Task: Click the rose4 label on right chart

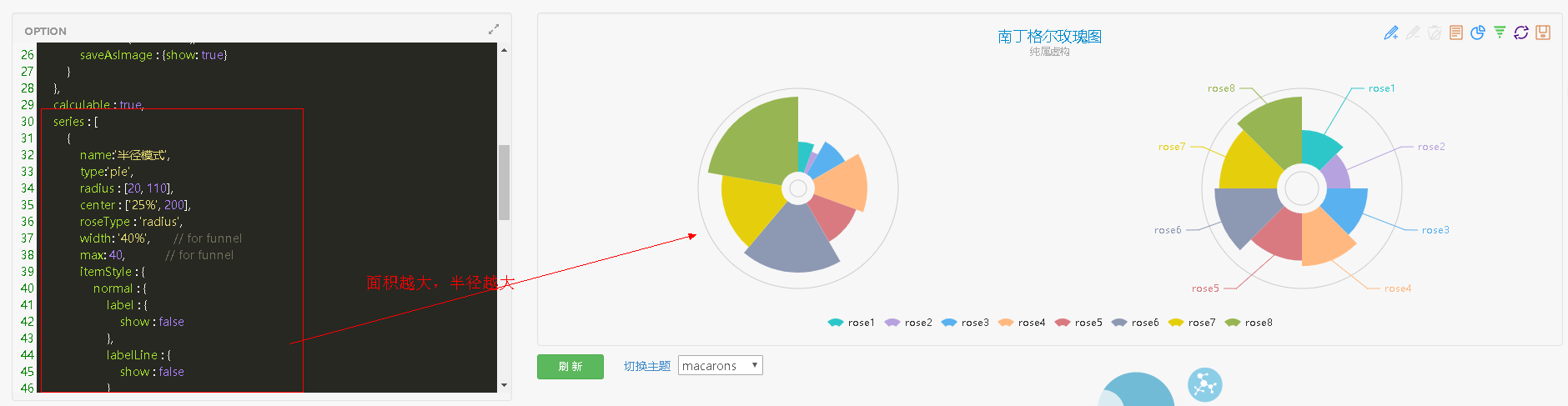Action: point(1398,288)
